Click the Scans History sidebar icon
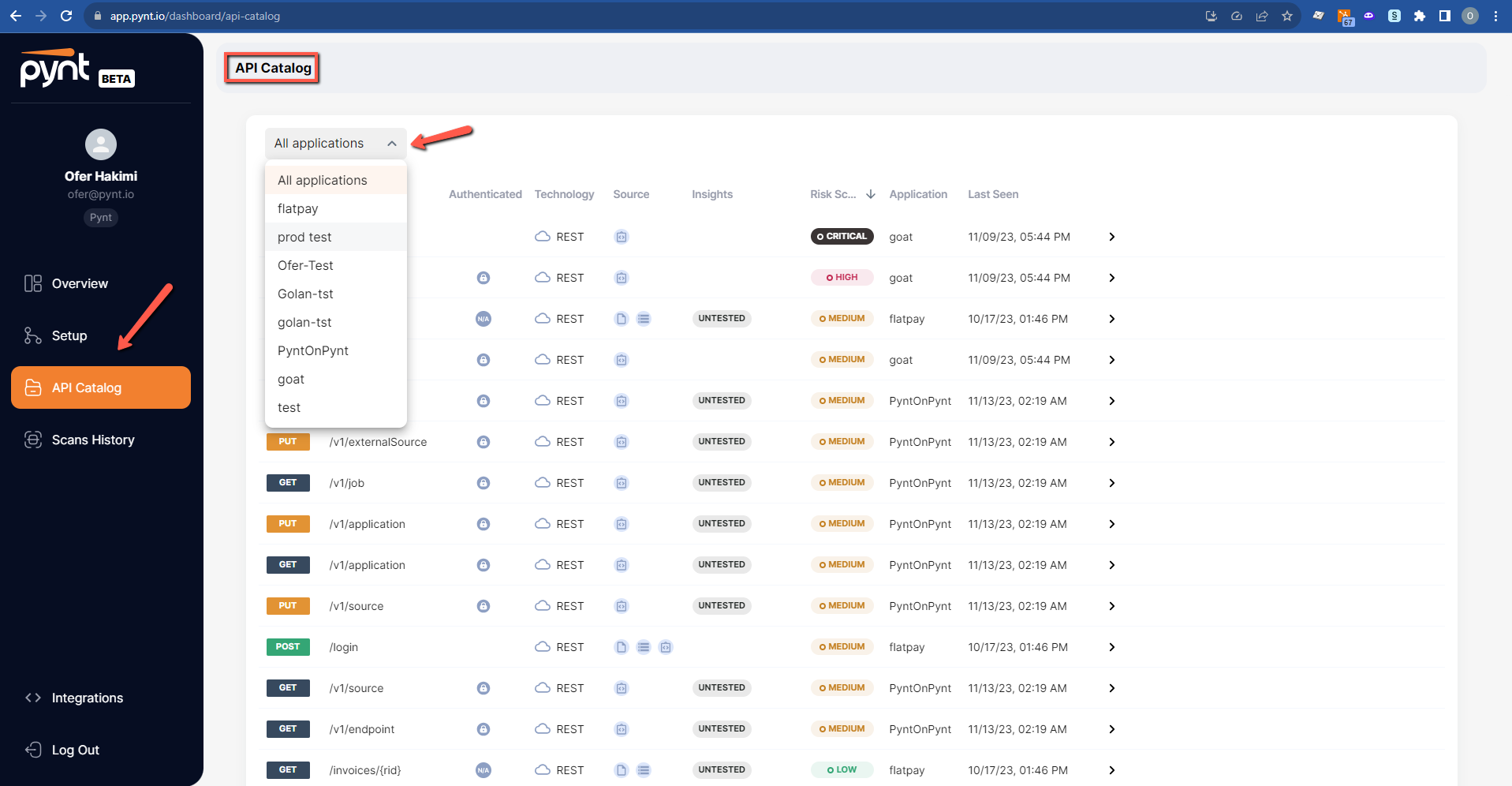 (32, 440)
